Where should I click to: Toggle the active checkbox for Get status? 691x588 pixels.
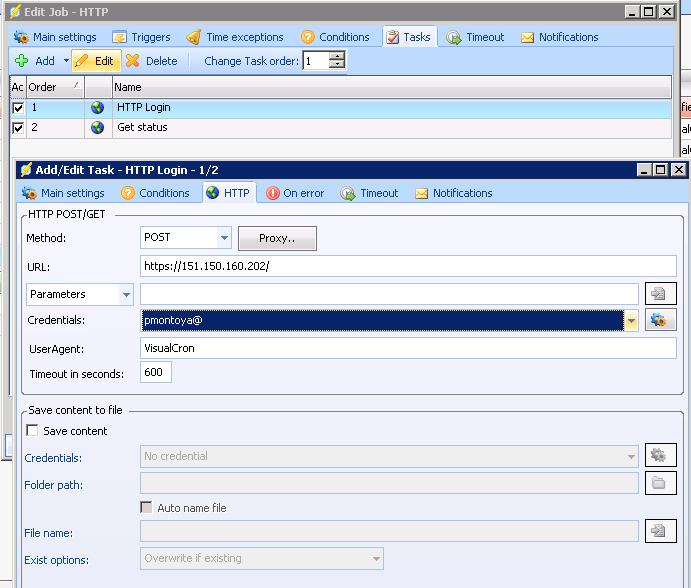coord(18,128)
